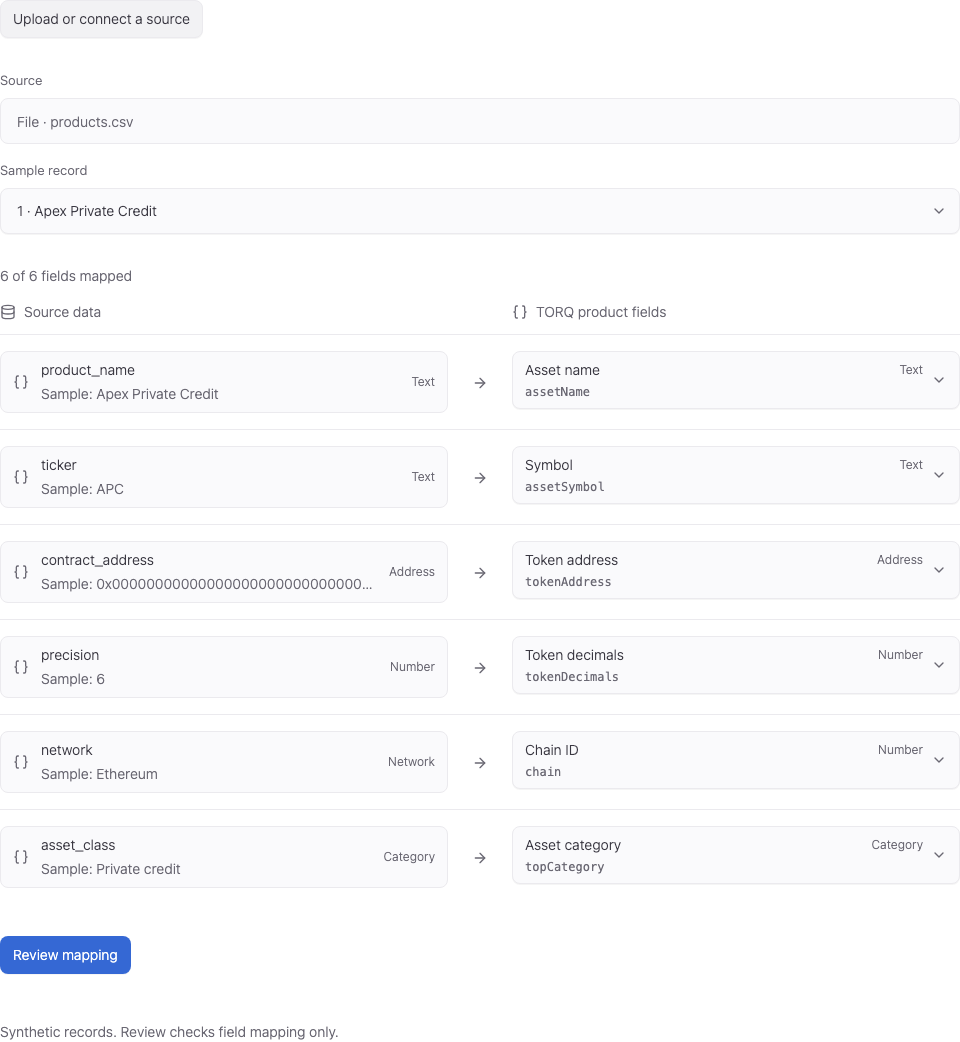Click the braces icon on the ticker card

pyautogui.click(x=21, y=477)
